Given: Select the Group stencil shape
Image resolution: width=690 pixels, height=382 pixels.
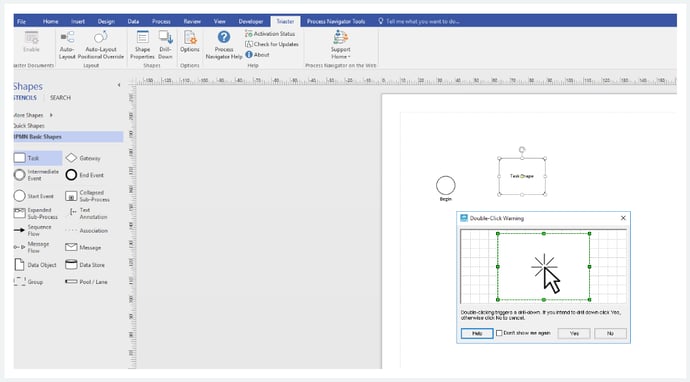Looking at the screenshot, I should click(x=28, y=282).
